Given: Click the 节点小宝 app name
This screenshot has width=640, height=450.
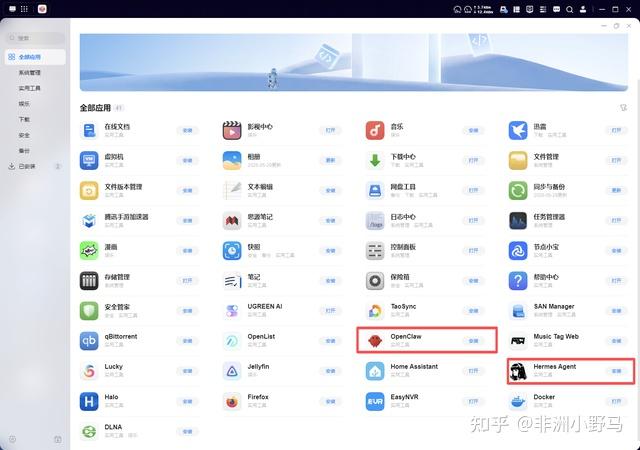Looking at the screenshot, I should click(x=546, y=247).
